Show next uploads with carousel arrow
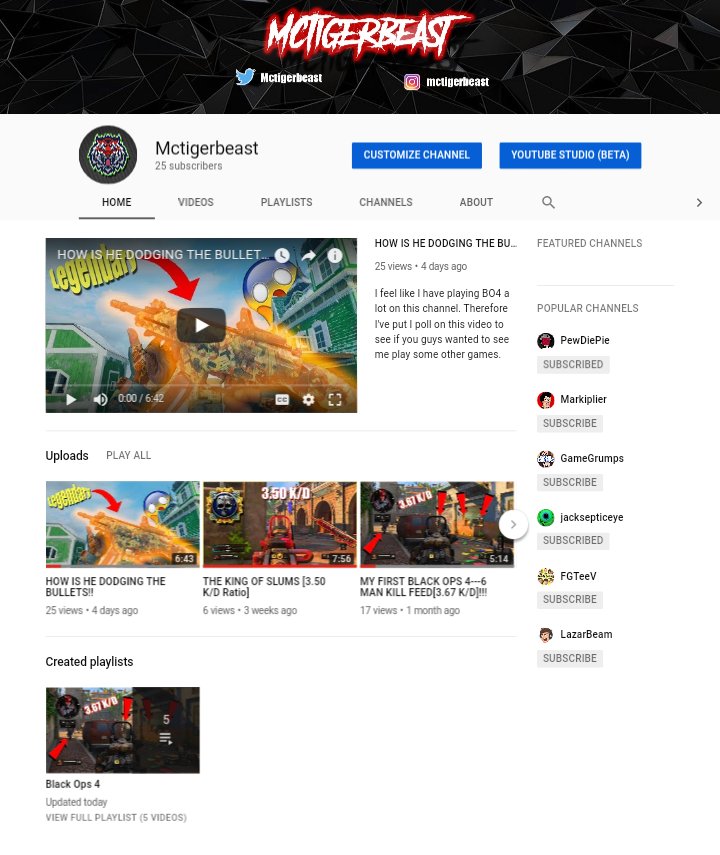Screen dimensions: 720x855 (513, 525)
